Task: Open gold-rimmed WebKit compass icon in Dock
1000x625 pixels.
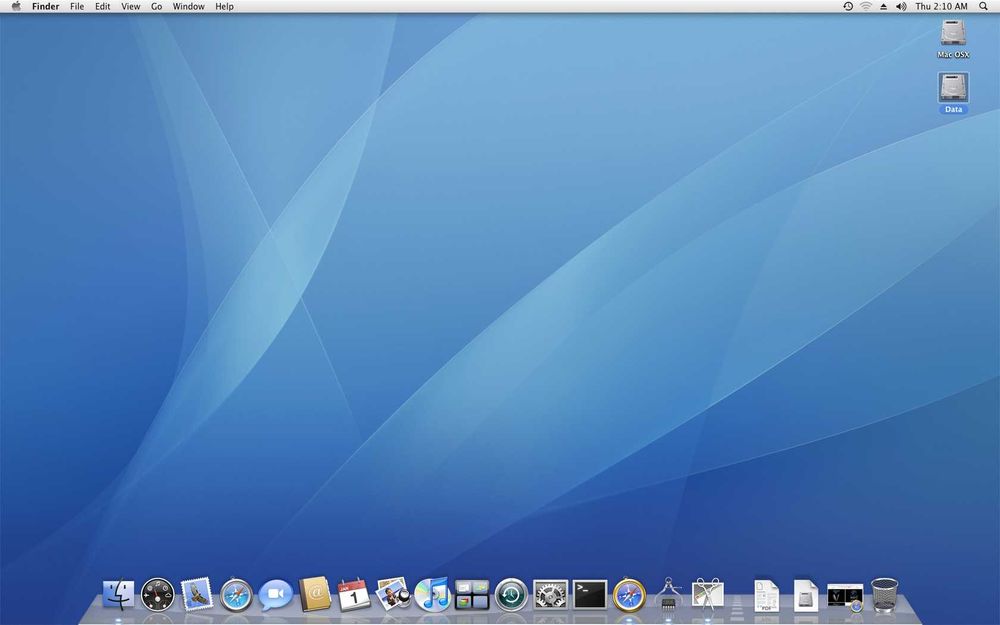Action: tap(629, 594)
